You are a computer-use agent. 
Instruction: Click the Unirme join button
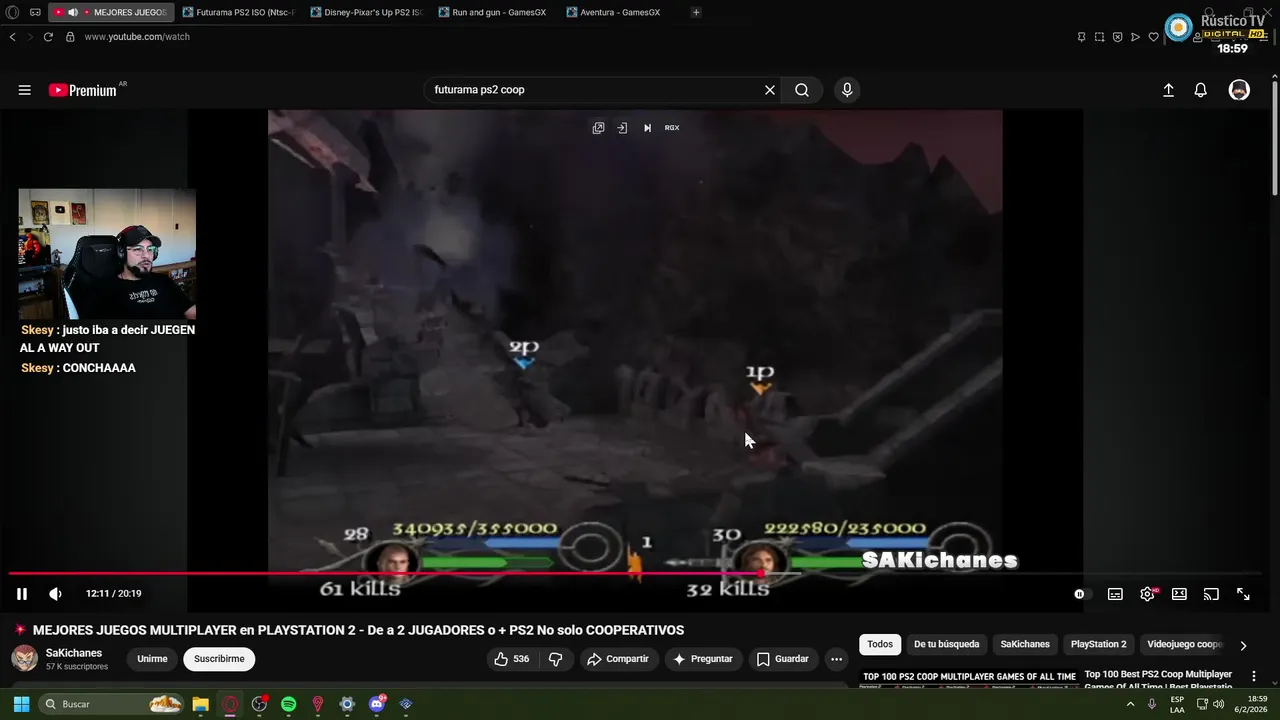pos(152,659)
